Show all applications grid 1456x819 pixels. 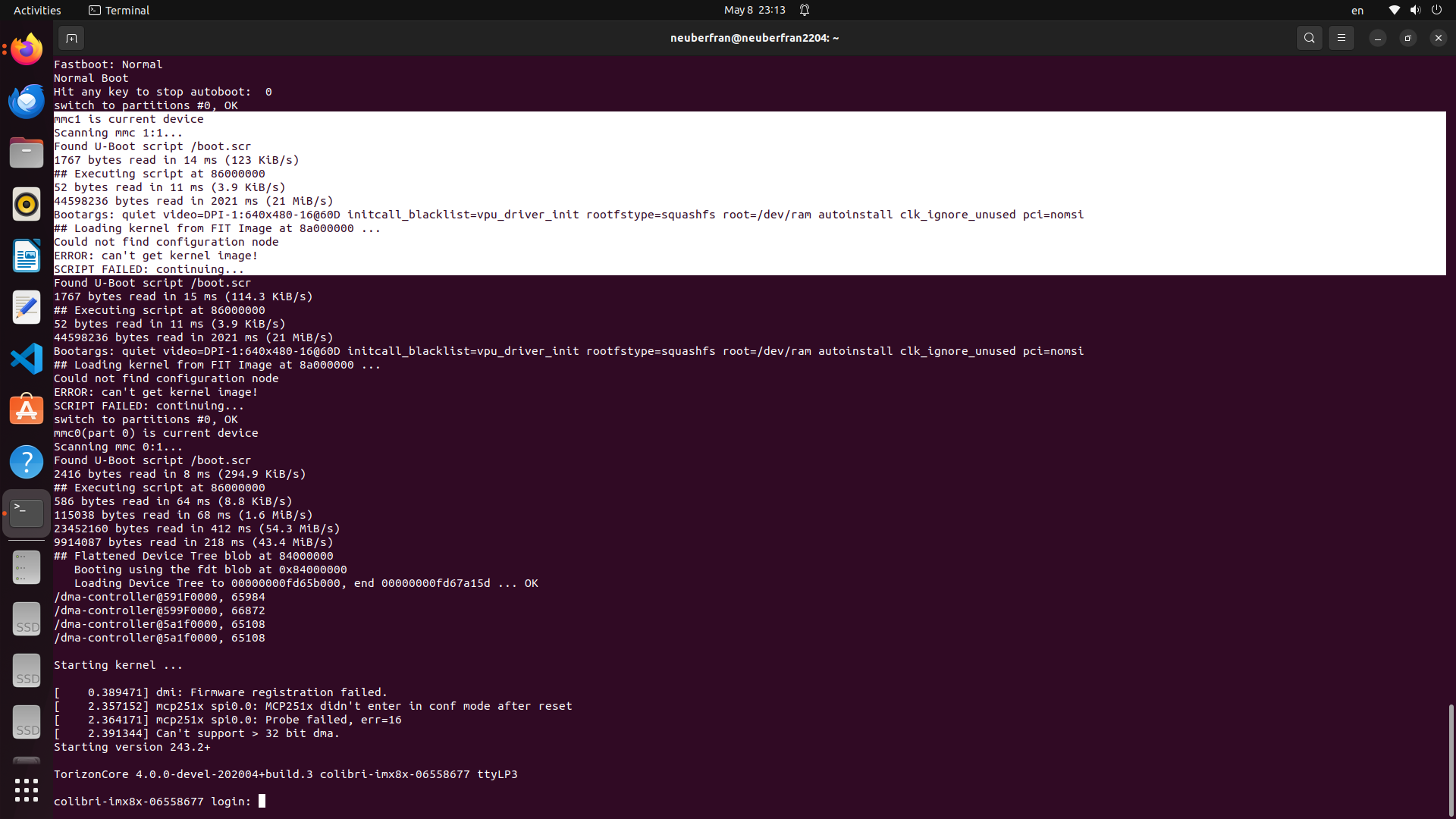(x=27, y=790)
